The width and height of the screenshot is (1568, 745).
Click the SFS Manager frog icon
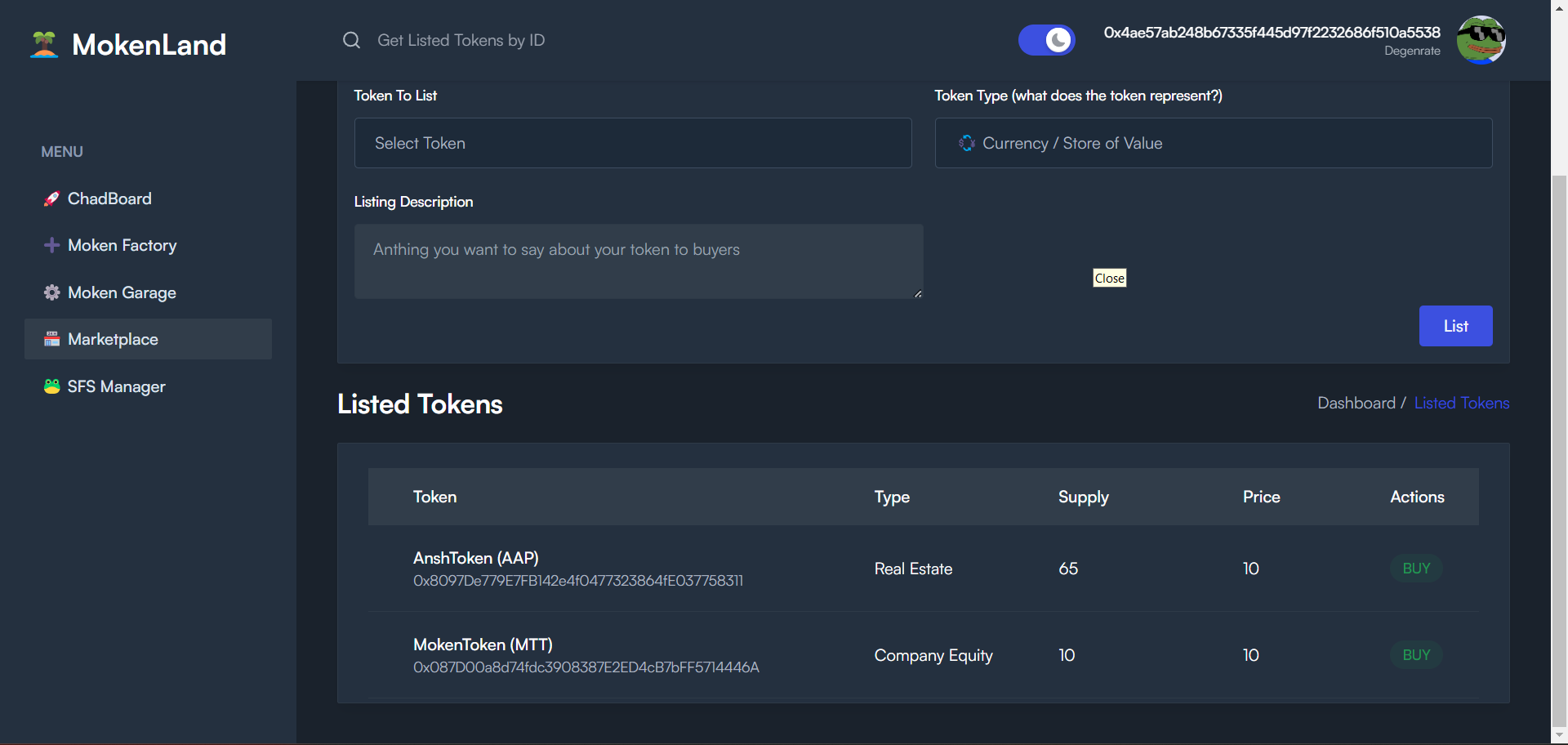pos(51,386)
